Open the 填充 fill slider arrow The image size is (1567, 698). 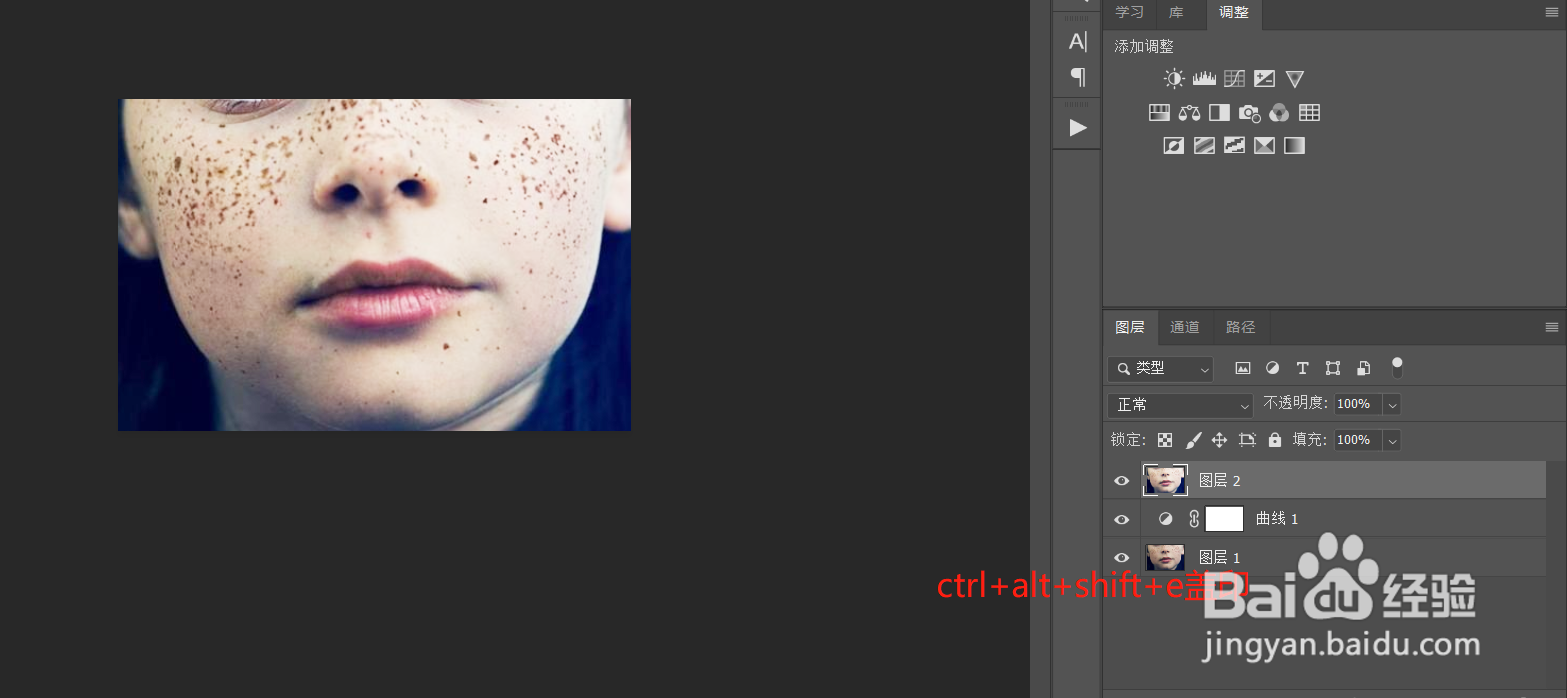(1392, 440)
